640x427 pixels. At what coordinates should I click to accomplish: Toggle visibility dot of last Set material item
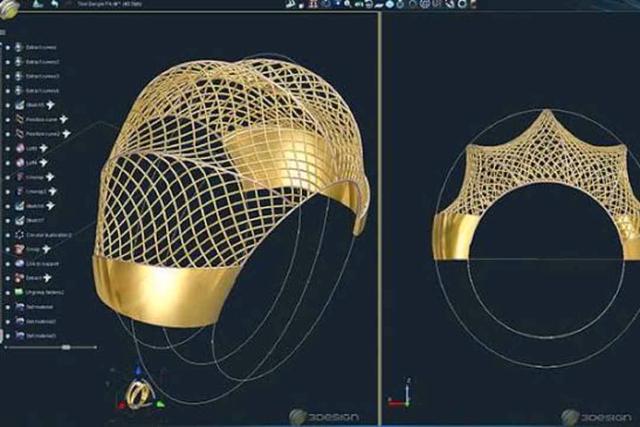pyautogui.click(x=8, y=335)
